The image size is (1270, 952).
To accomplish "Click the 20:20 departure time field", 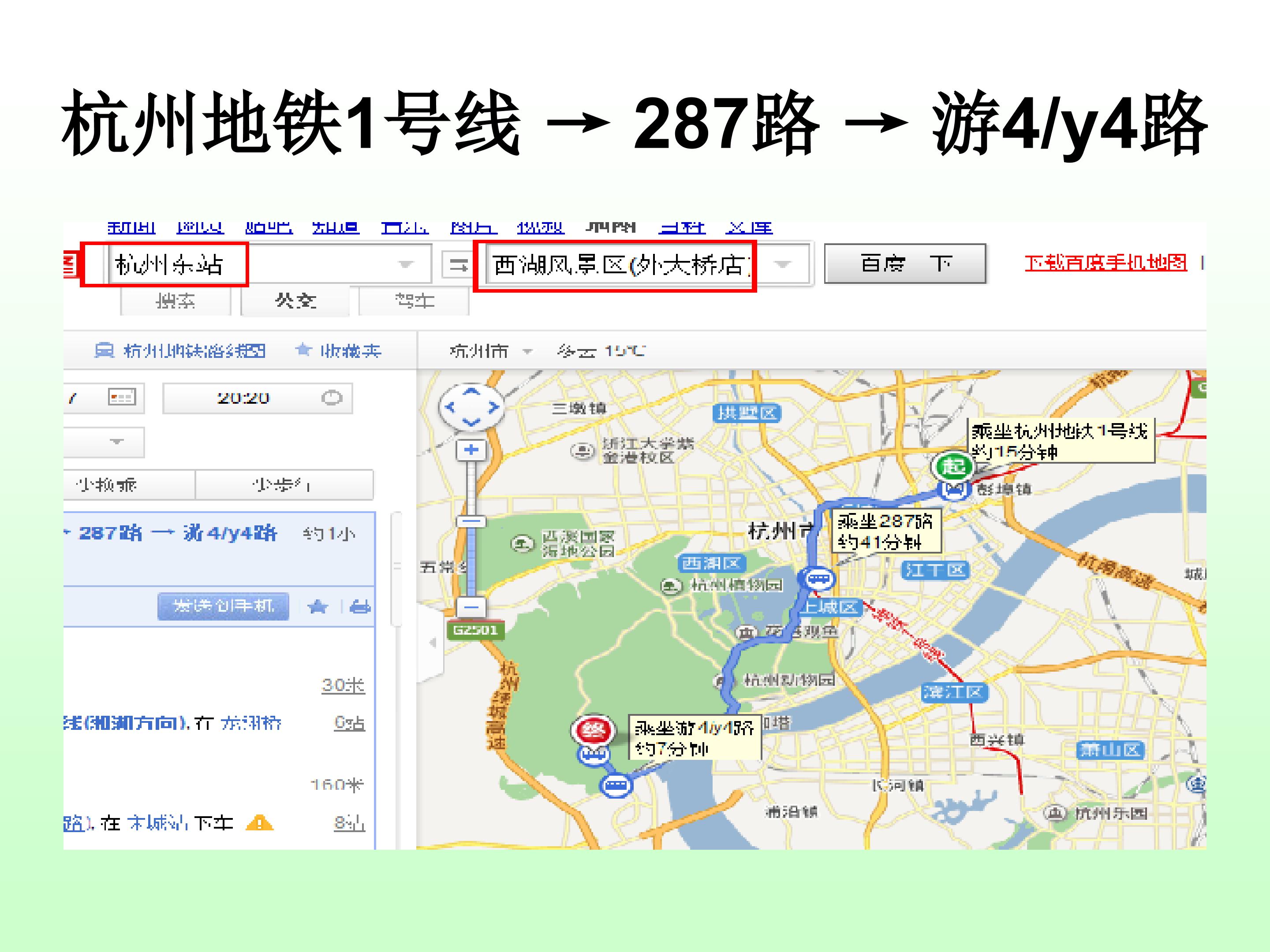I will [257, 398].
